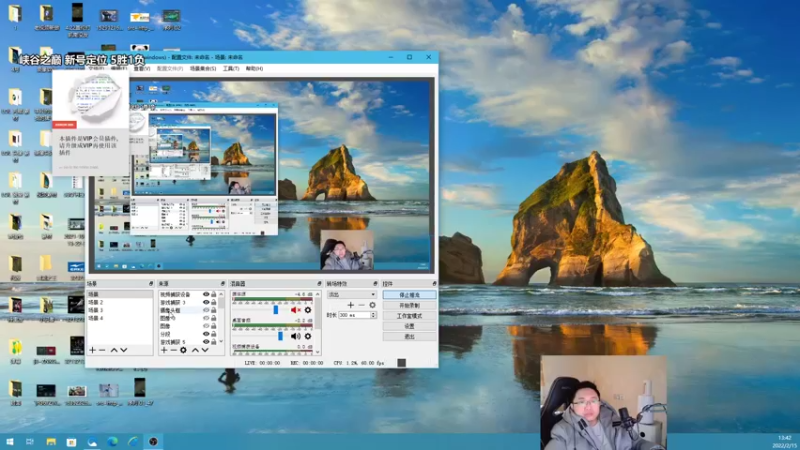The height and width of the screenshot is (450, 800).
Task: Open settings gear of the muted mixer channel
Action: 308,310
